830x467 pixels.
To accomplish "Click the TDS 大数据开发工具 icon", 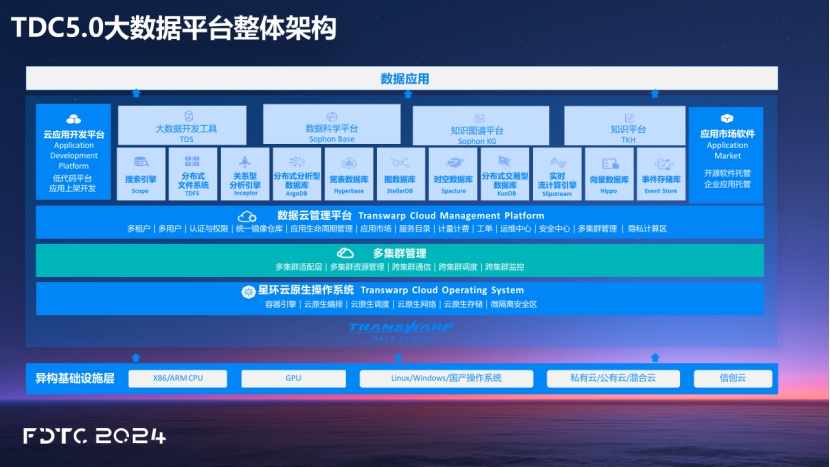I will tap(188, 115).
